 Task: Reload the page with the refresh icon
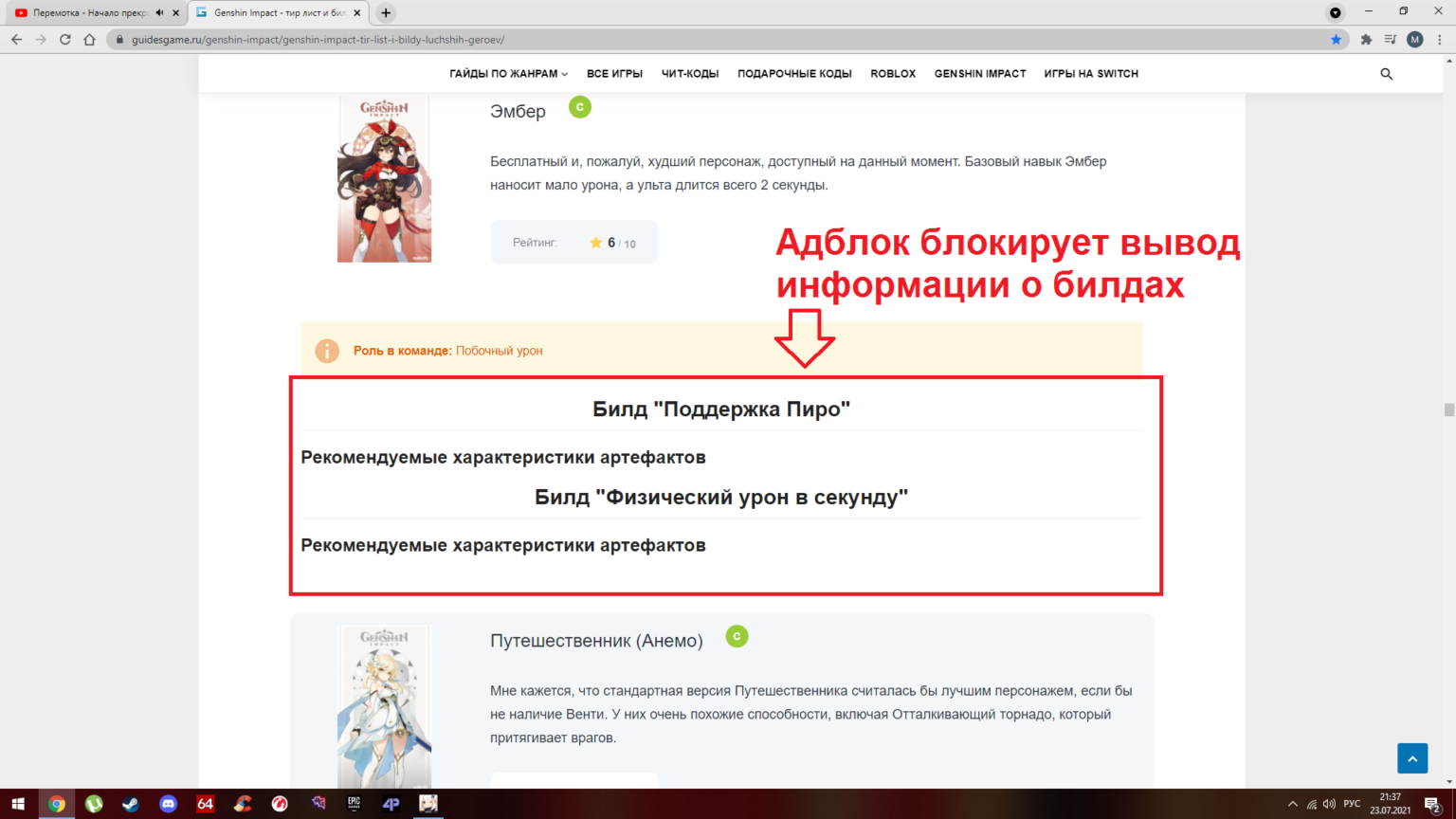pos(65,40)
